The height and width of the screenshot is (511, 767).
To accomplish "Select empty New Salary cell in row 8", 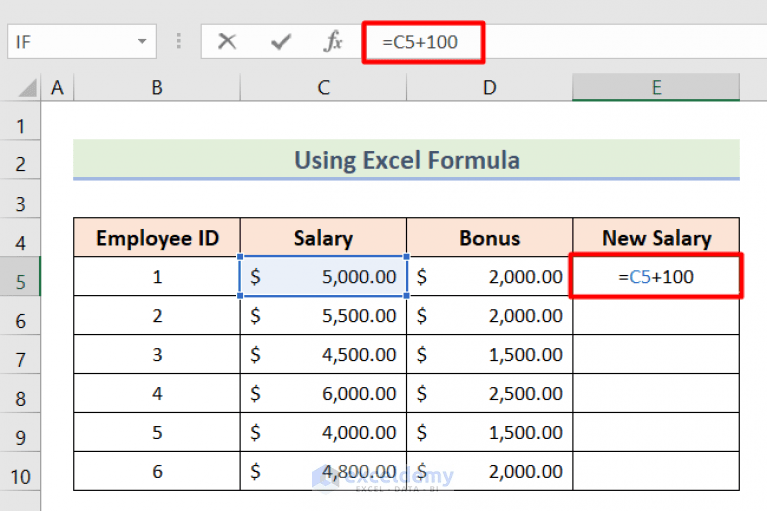I will (x=656, y=394).
